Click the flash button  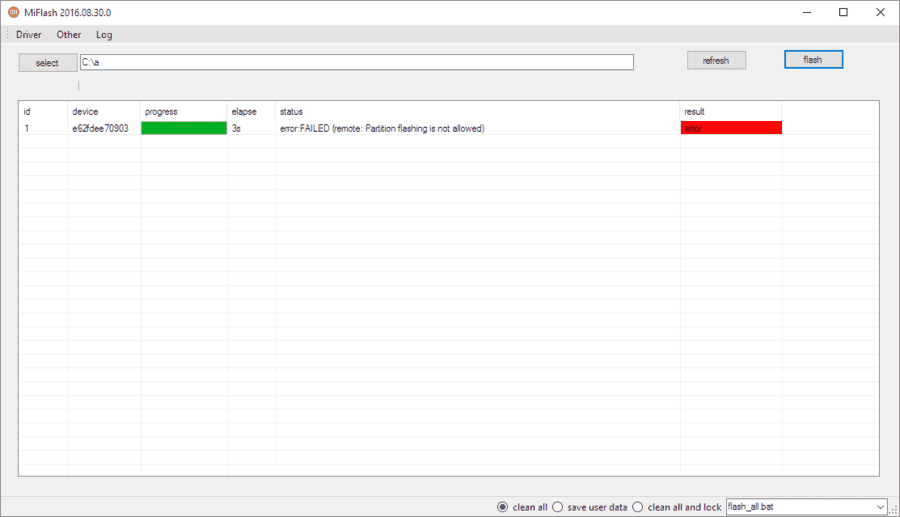click(x=813, y=60)
